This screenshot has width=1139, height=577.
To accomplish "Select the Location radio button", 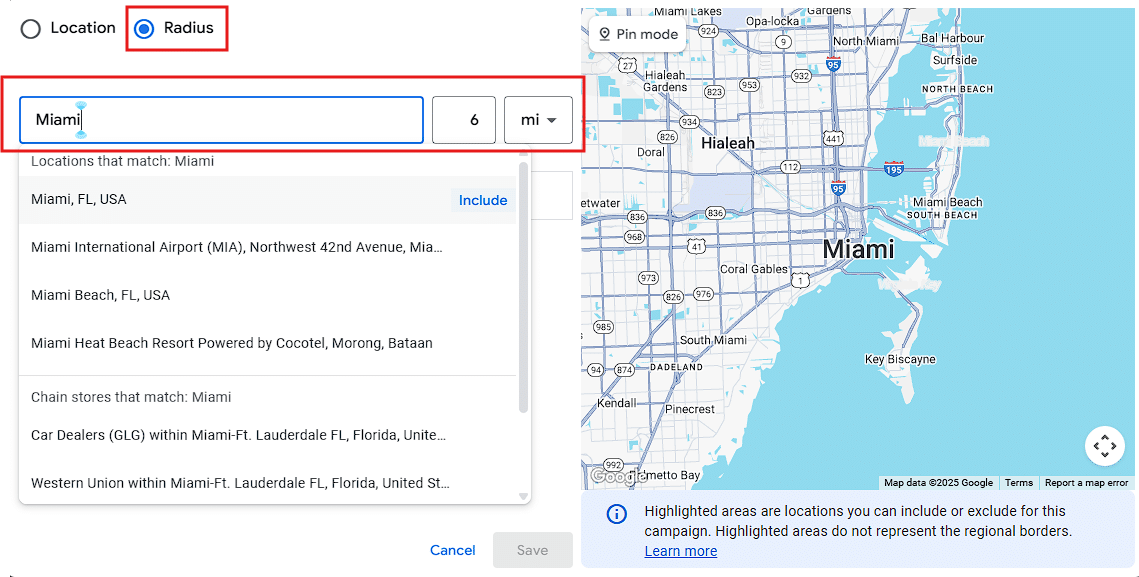I will [x=31, y=29].
